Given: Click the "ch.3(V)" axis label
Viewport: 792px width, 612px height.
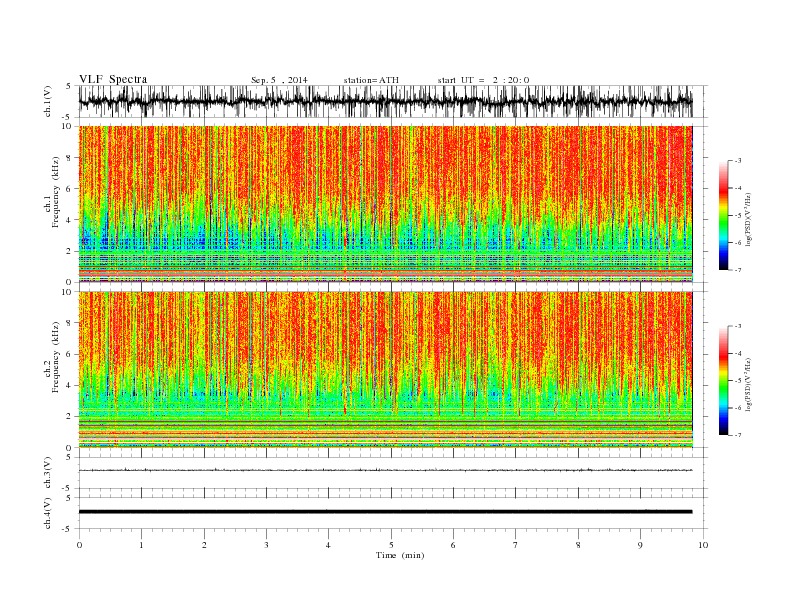Looking at the screenshot, I should 48,473.
